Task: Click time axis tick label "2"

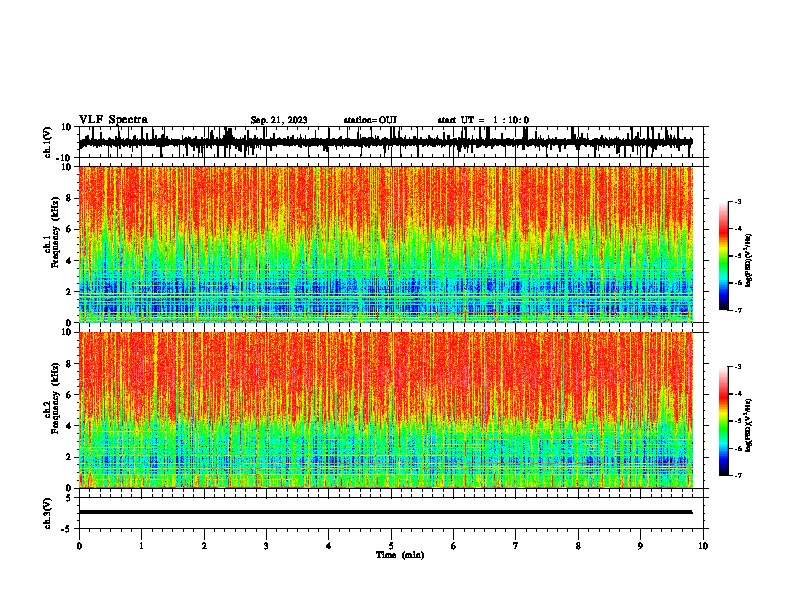Action: tap(204, 546)
